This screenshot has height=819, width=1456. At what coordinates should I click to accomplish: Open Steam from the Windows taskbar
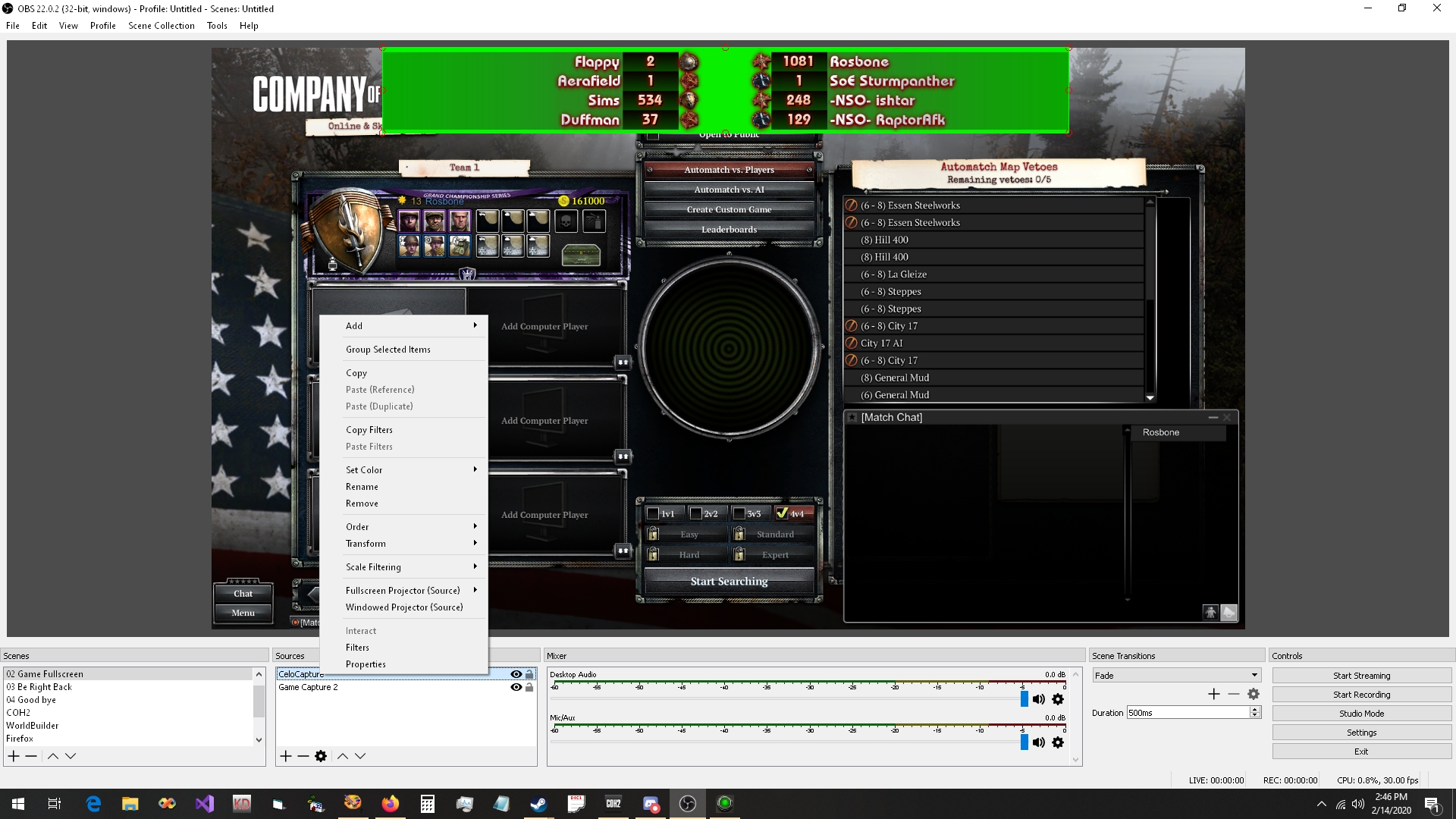538,804
